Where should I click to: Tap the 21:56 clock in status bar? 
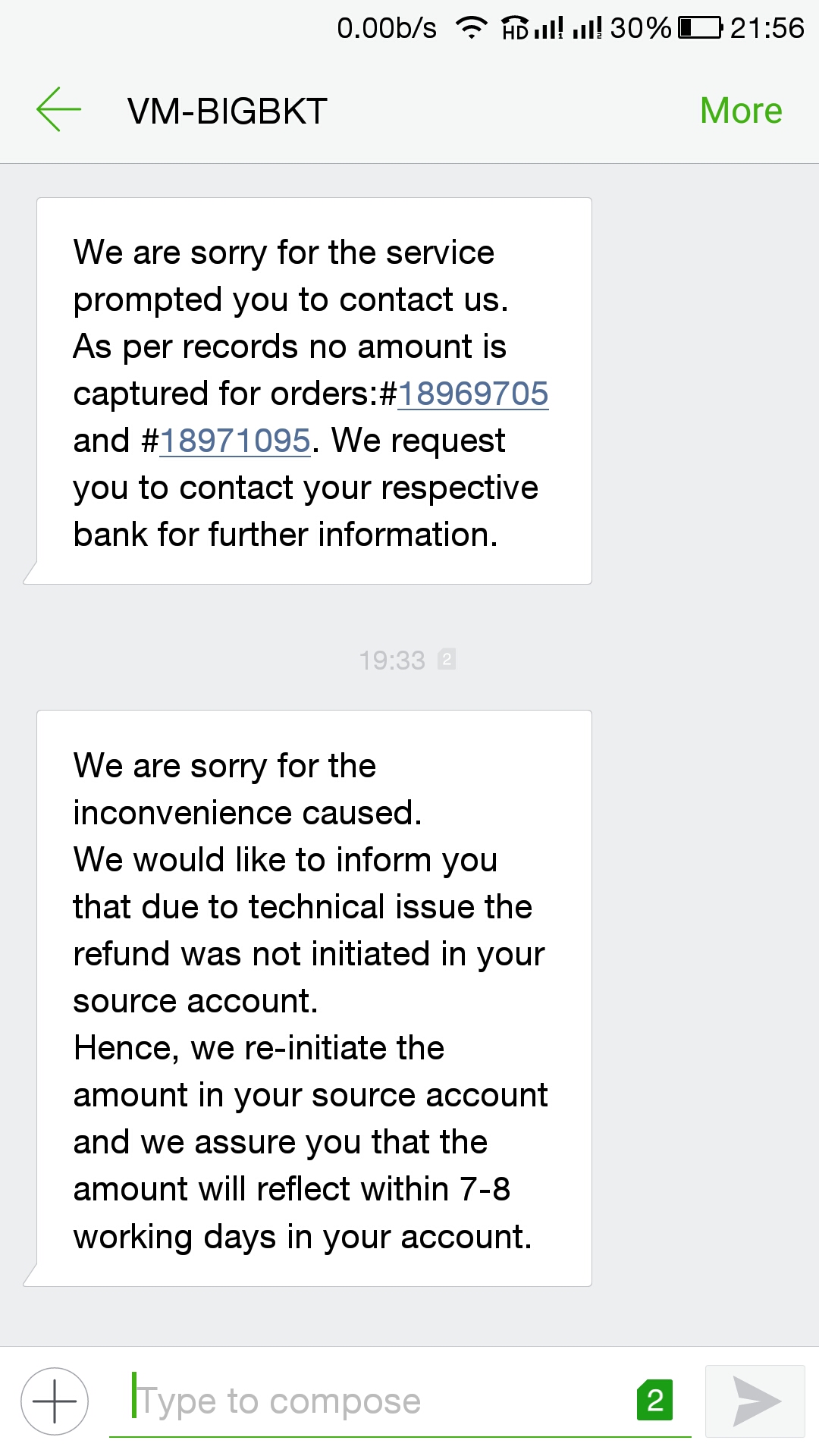point(766,28)
